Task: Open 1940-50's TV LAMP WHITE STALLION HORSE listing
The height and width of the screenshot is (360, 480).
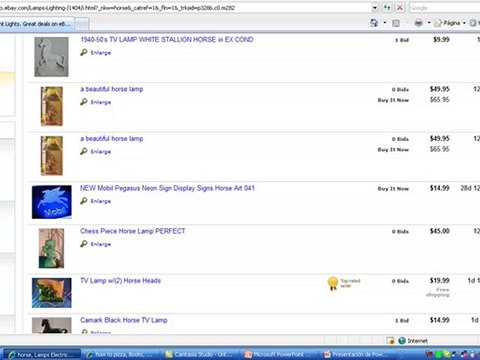Action: click(167, 39)
